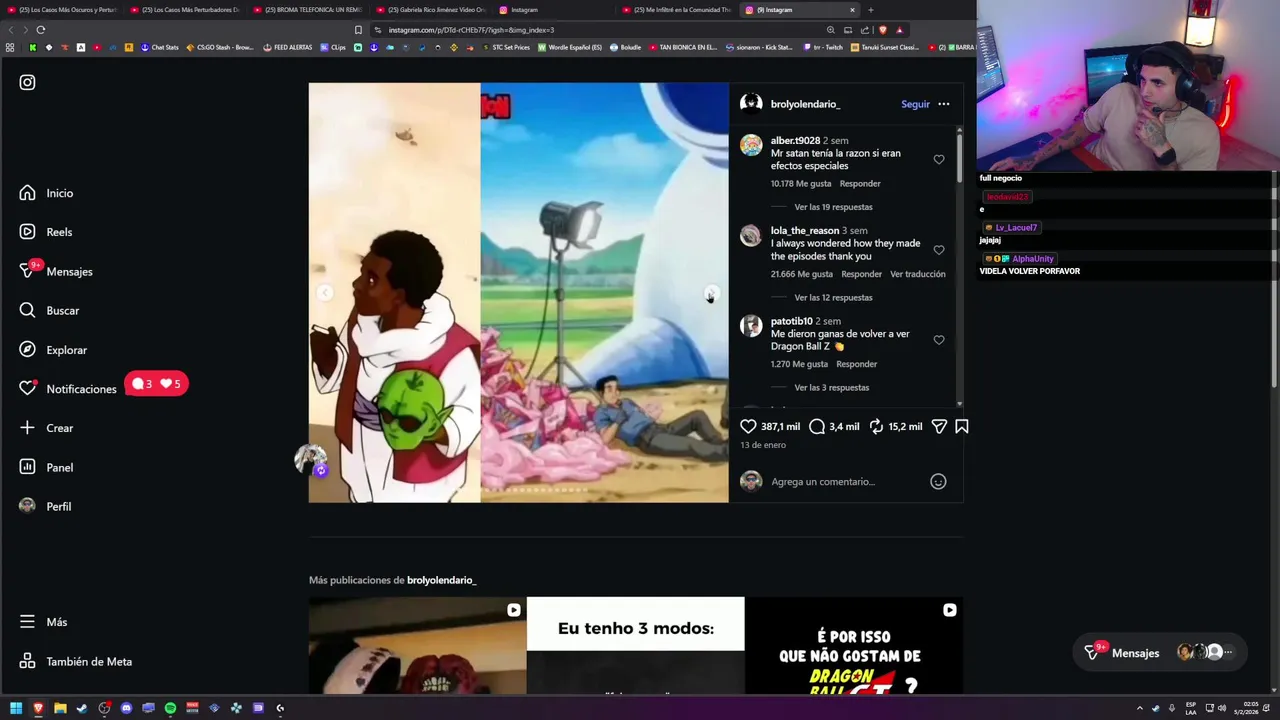The height and width of the screenshot is (720, 1280).
Task: Like lola_the_reason's comment
Action: click(x=938, y=250)
